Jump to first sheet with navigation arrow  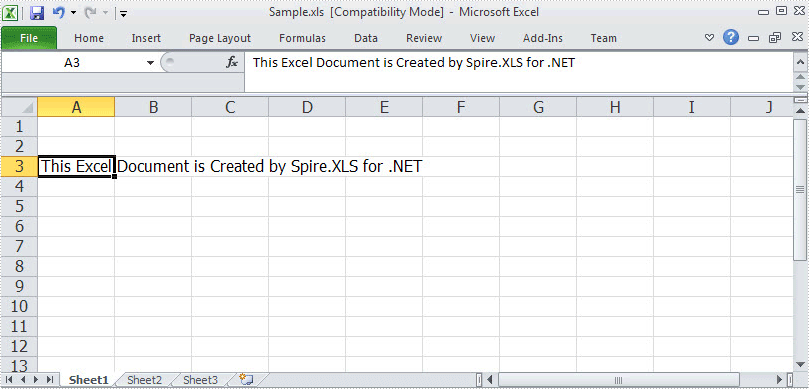10,380
